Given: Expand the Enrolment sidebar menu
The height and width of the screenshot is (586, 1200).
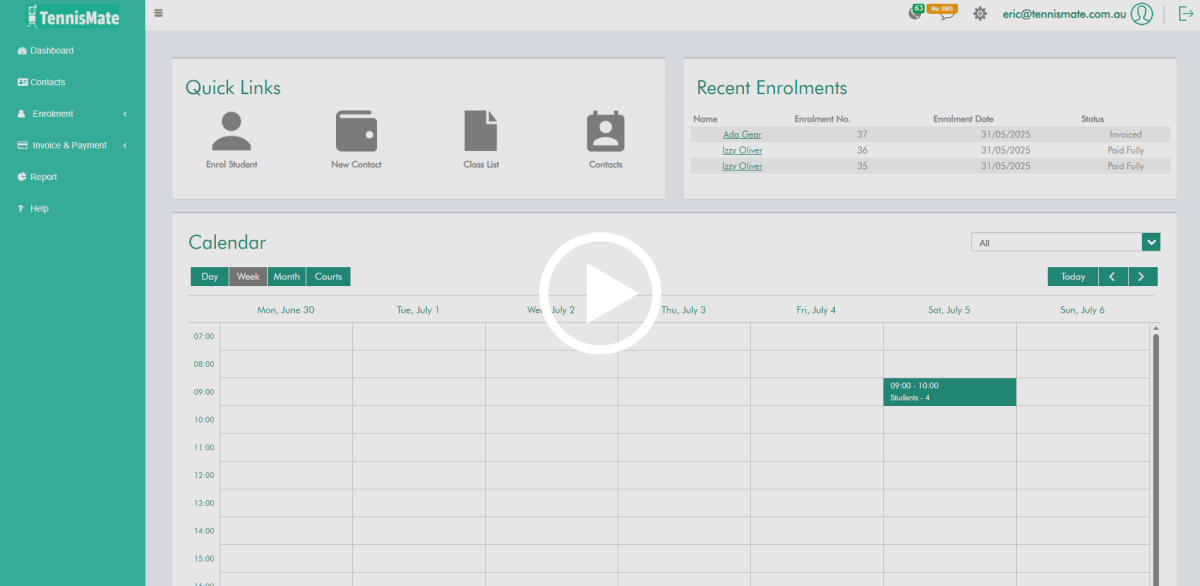Looking at the screenshot, I should (x=72, y=114).
